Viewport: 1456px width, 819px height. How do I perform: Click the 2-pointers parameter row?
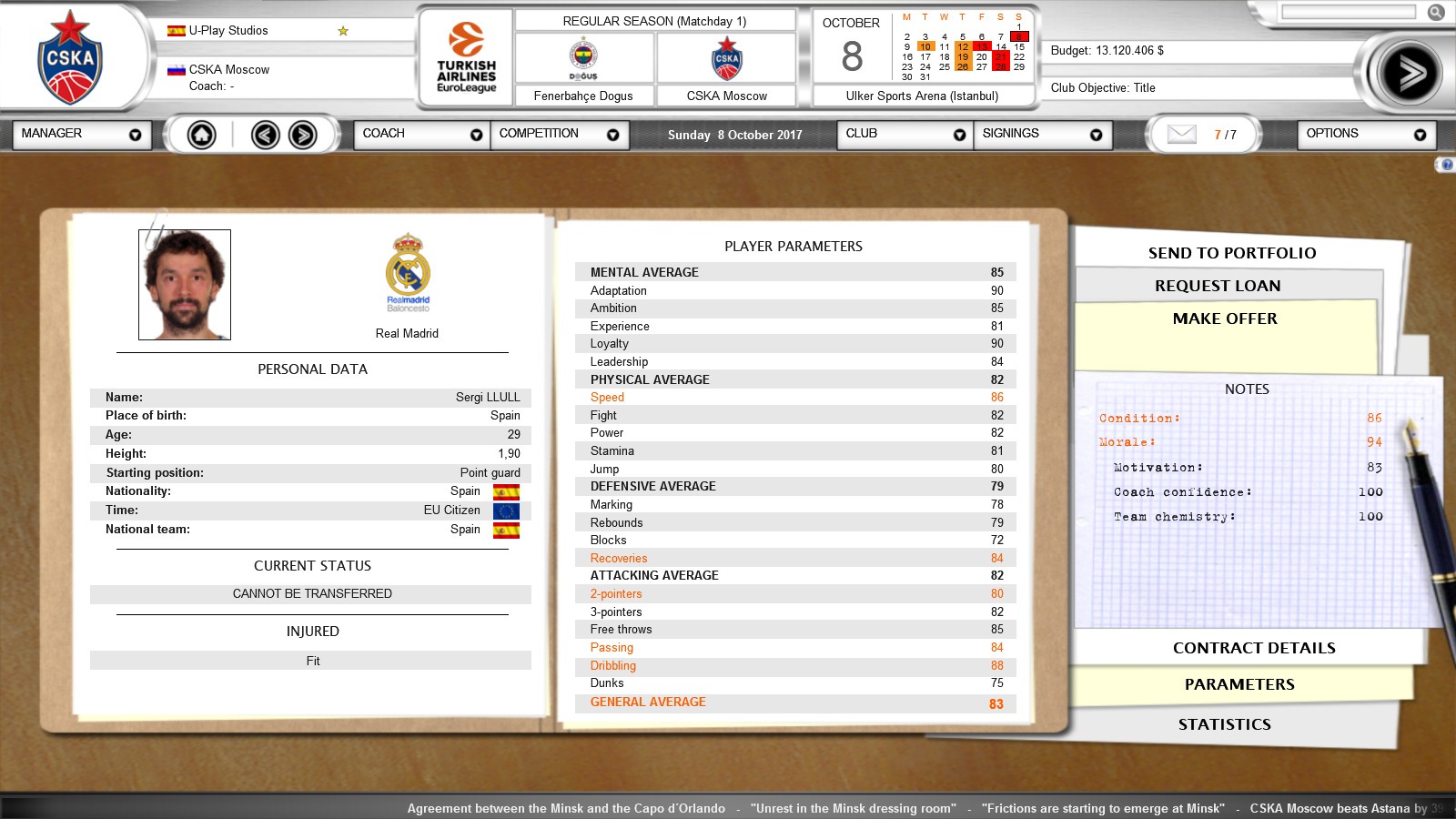tap(795, 594)
